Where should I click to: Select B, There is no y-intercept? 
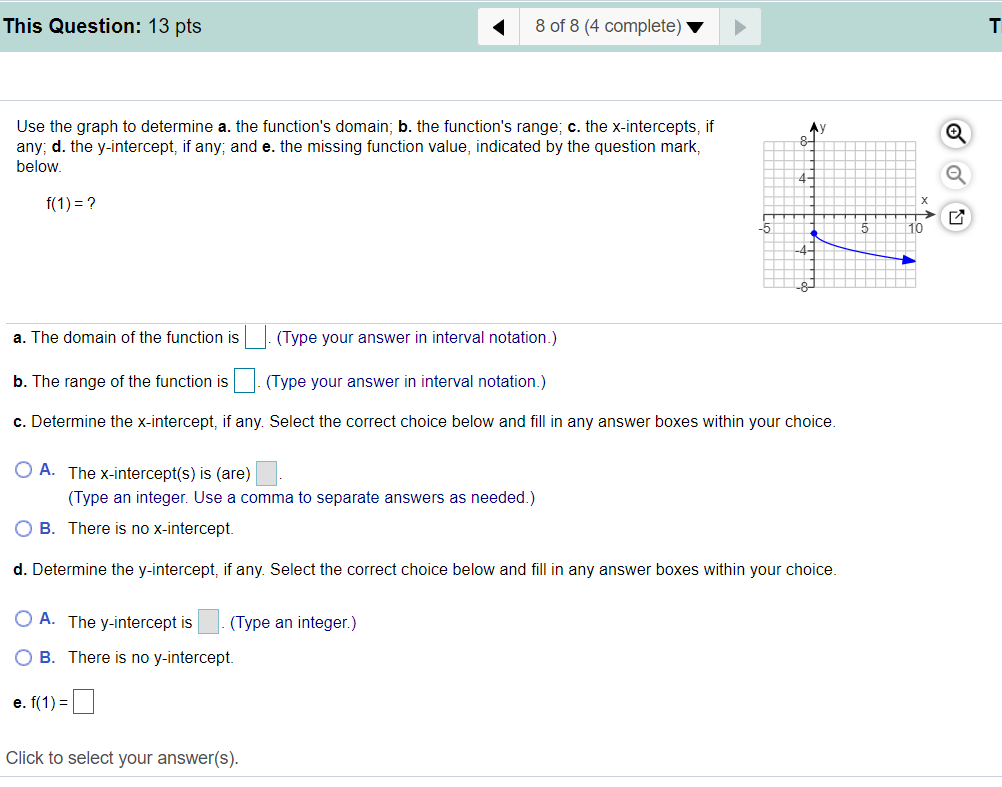(x=22, y=657)
